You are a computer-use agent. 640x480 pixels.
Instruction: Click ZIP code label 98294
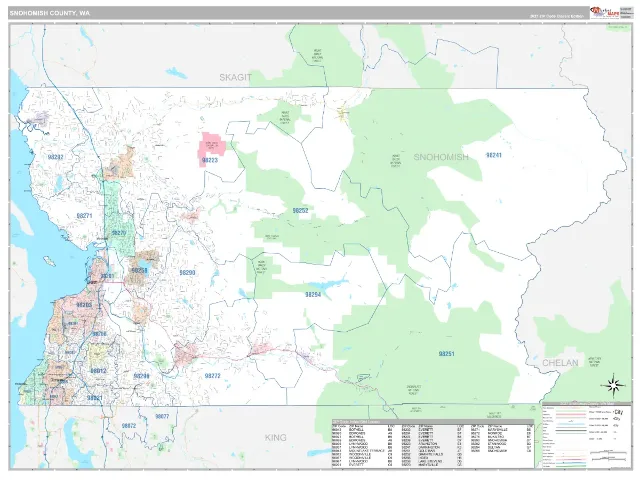(313, 294)
